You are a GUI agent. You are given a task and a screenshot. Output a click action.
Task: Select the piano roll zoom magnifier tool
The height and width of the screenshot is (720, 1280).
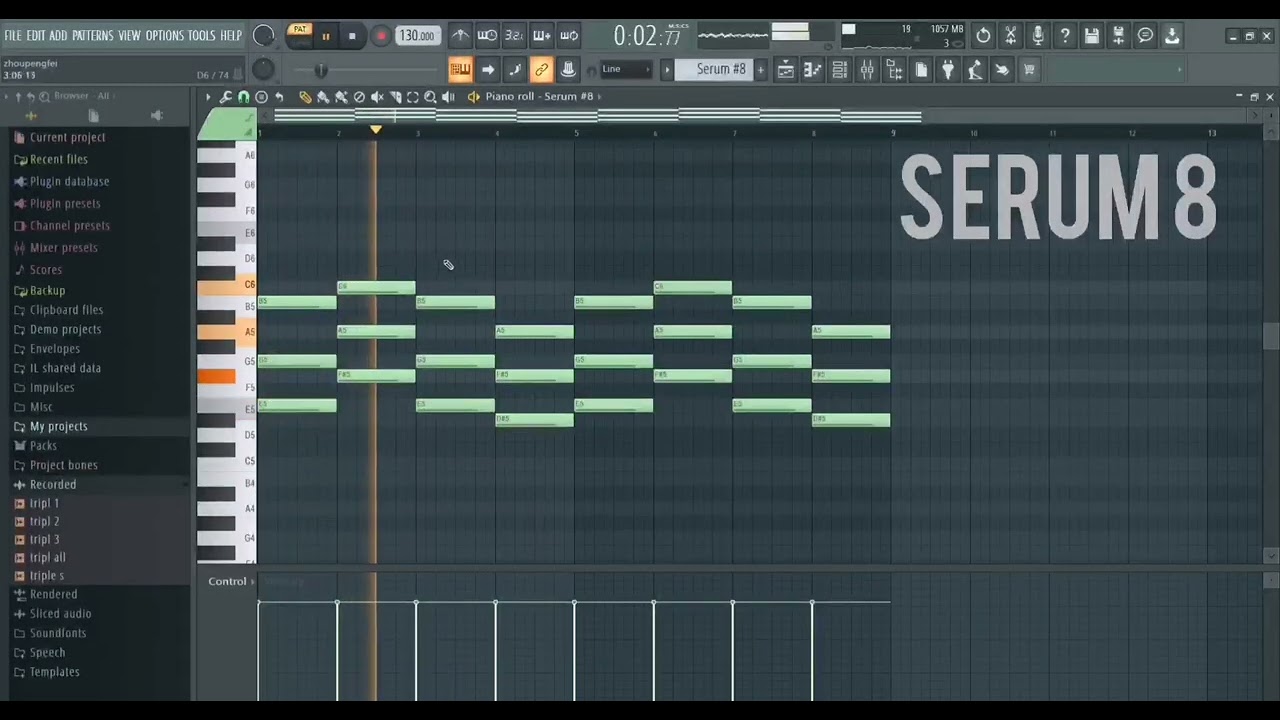(x=431, y=97)
